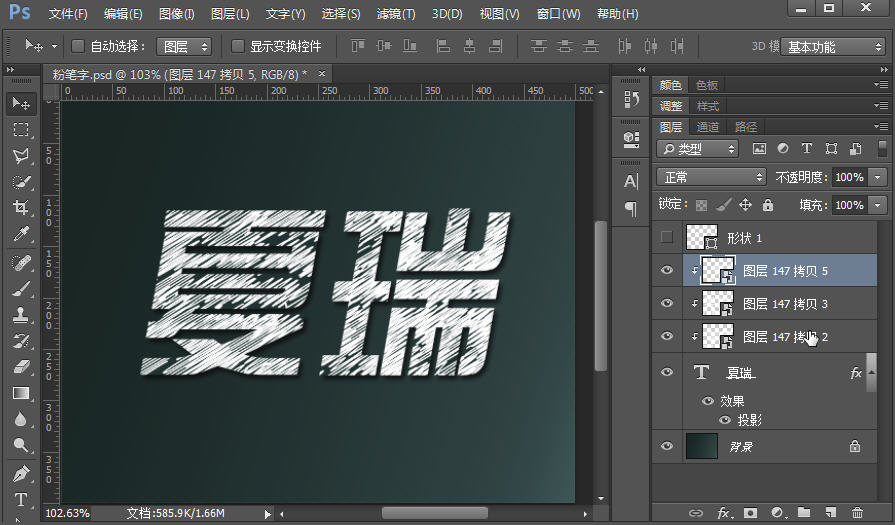This screenshot has width=895, height=525.
Task: Open the 图层 auto-select dropdown
Action: pos(184,47)
